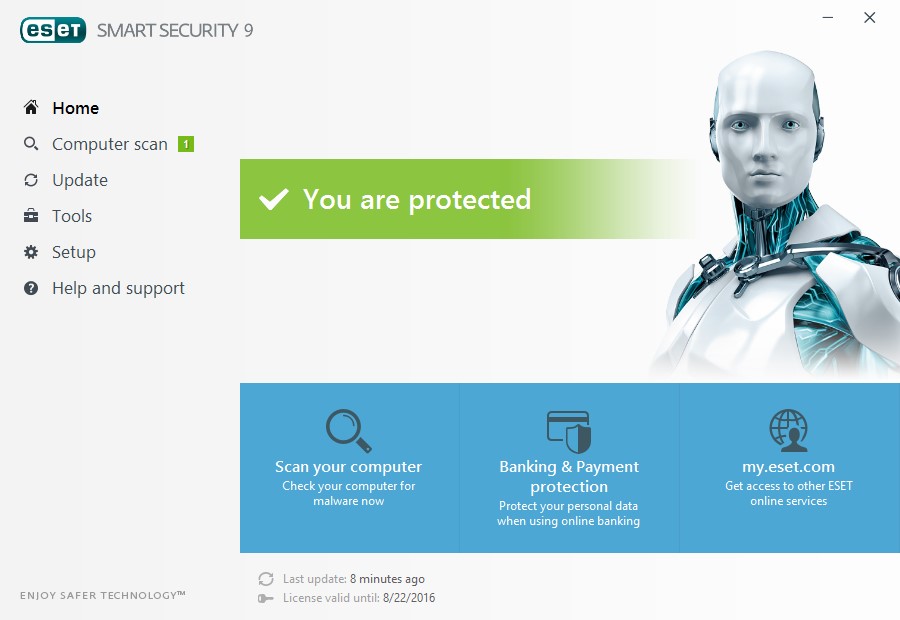Click the Banking card shield icon

tap(569, 431)
